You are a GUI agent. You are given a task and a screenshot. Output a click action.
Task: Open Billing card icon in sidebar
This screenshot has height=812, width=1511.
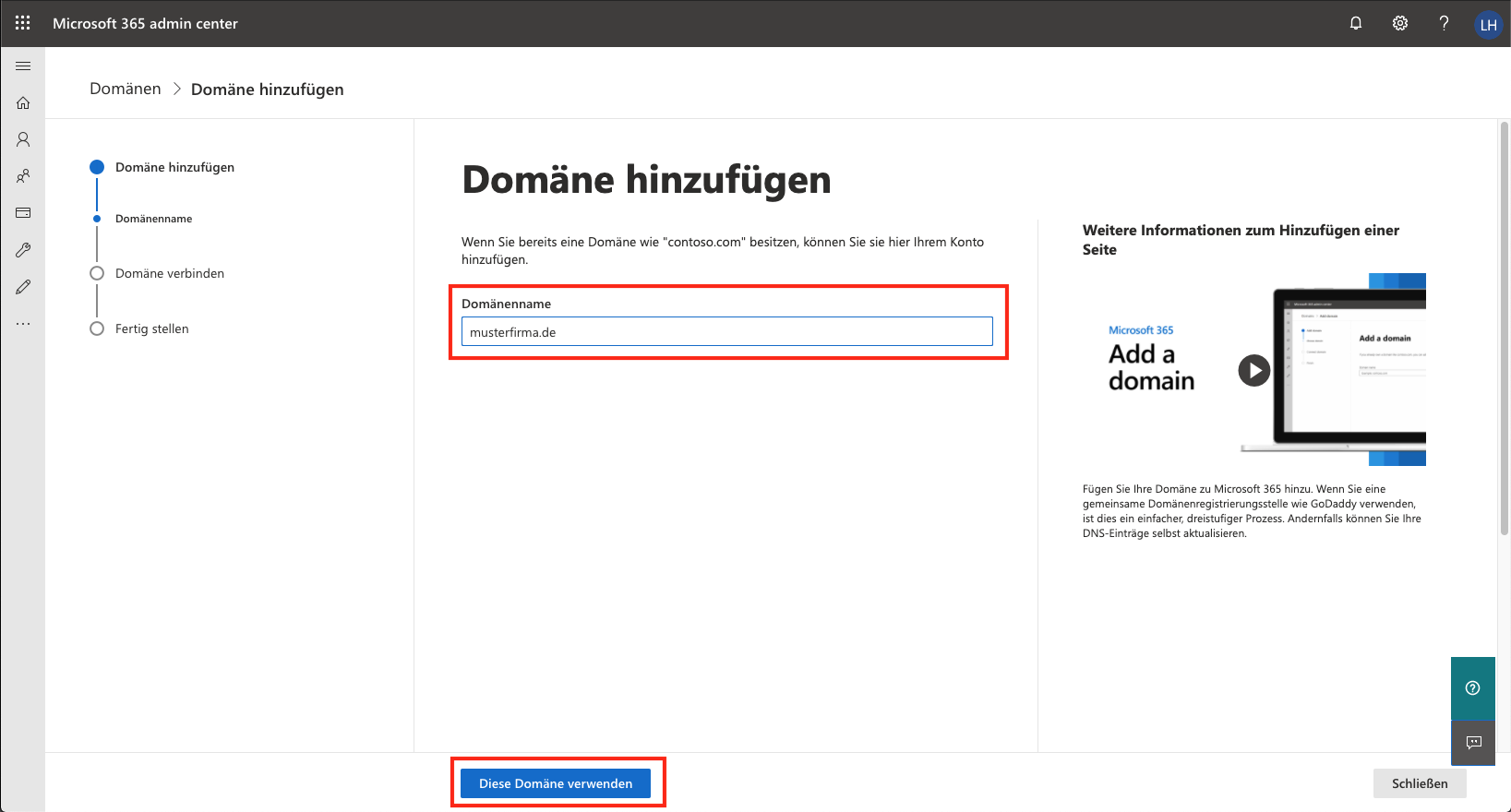23,213
